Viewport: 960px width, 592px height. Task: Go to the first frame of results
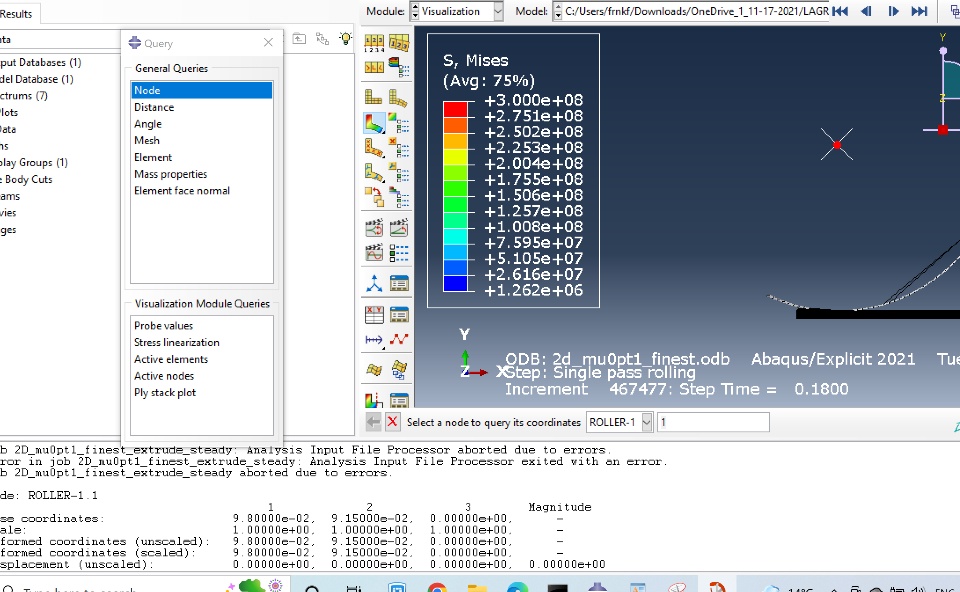click(840, 11)
